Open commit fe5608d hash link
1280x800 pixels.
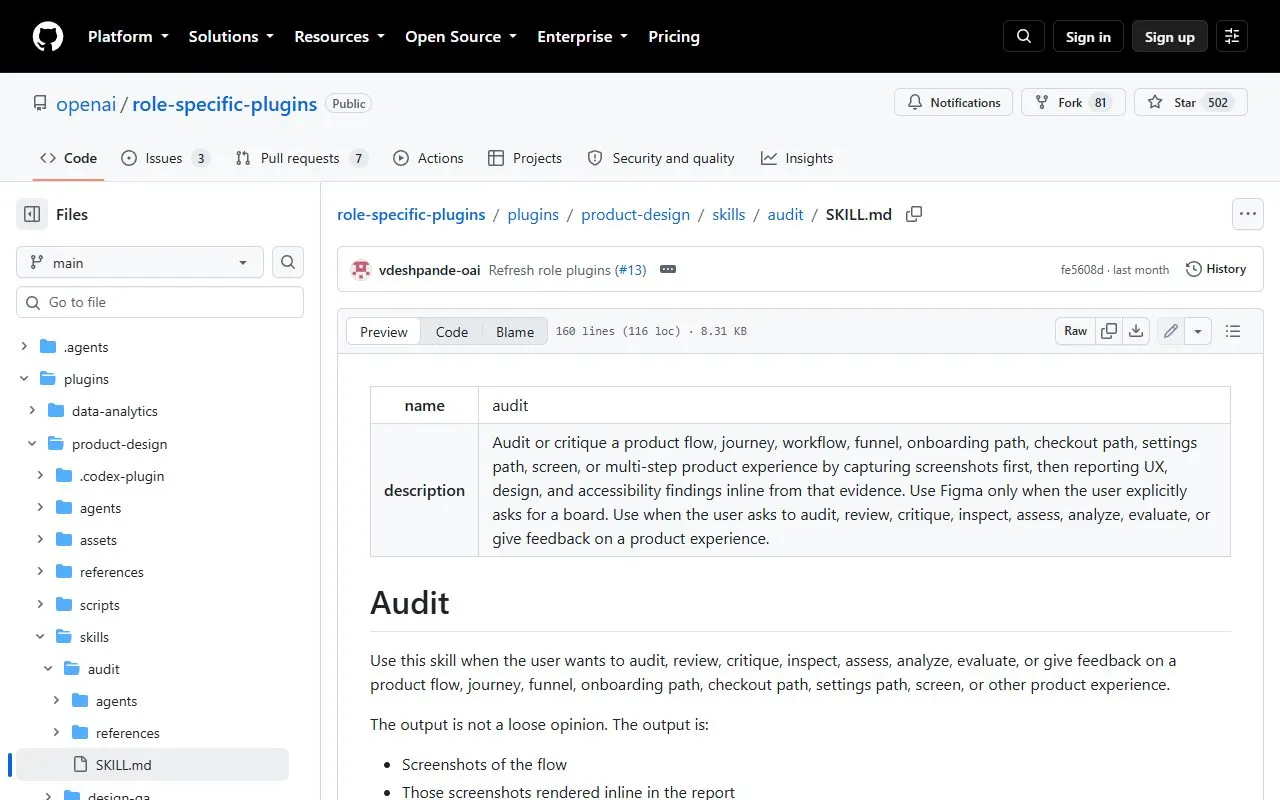point(1082,270)
